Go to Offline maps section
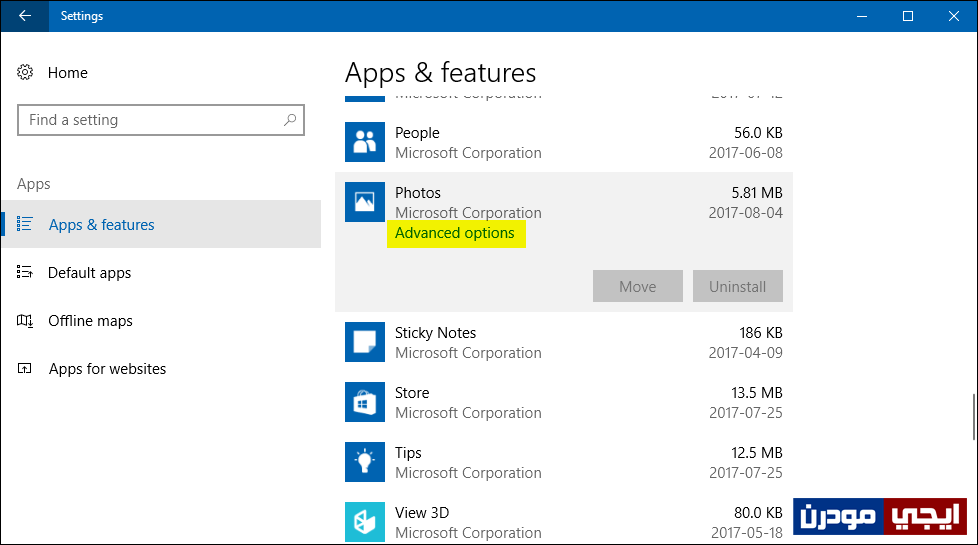978x545 pixels. 90,321
